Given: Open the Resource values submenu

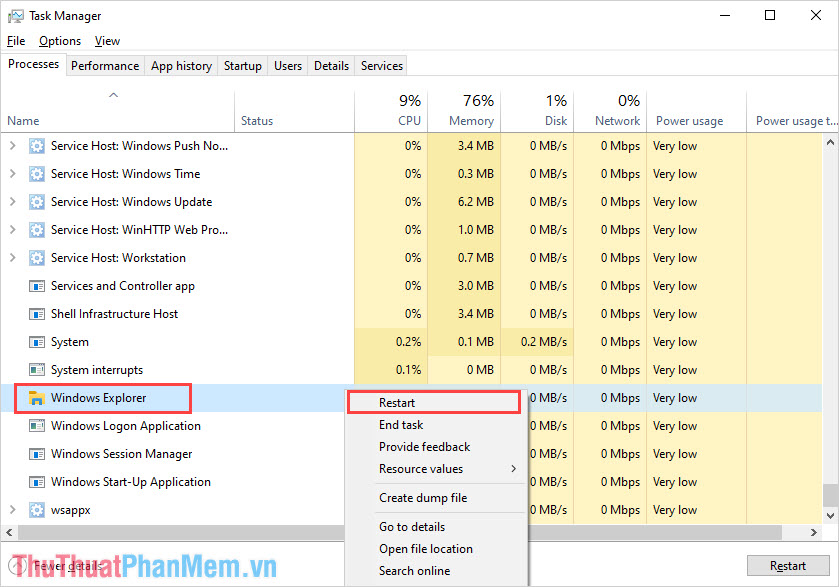Looking at the screenshot, I should click(420, 469).
